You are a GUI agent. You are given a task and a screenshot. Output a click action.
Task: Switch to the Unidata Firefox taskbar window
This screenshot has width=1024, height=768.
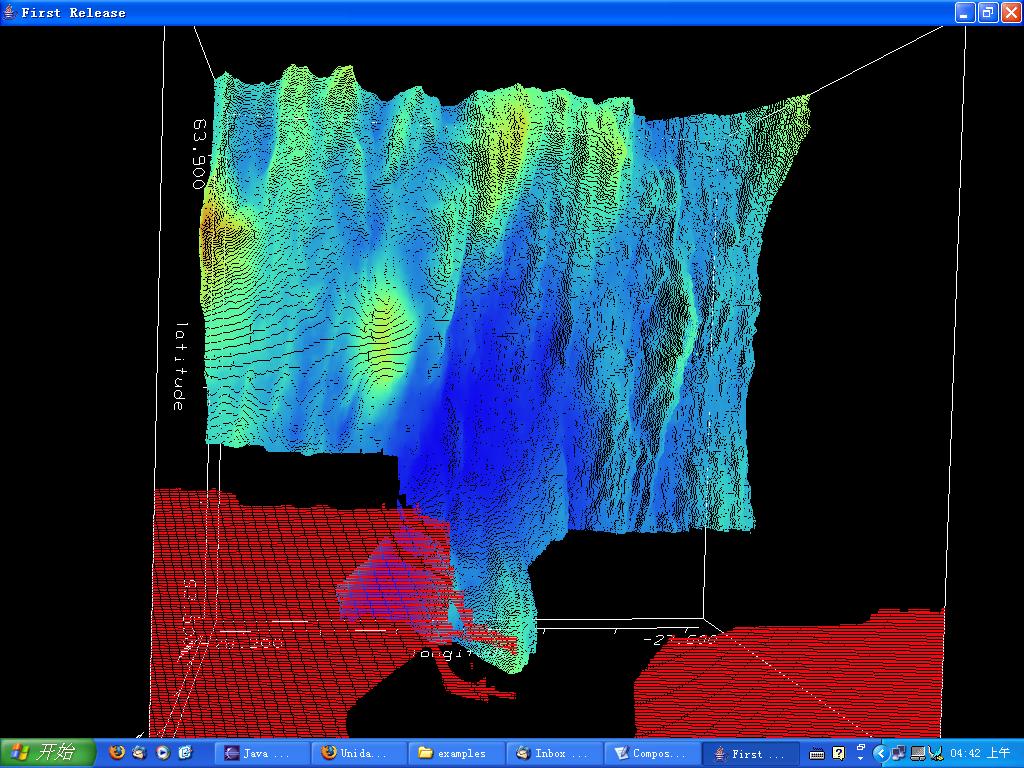click(356, 753)
